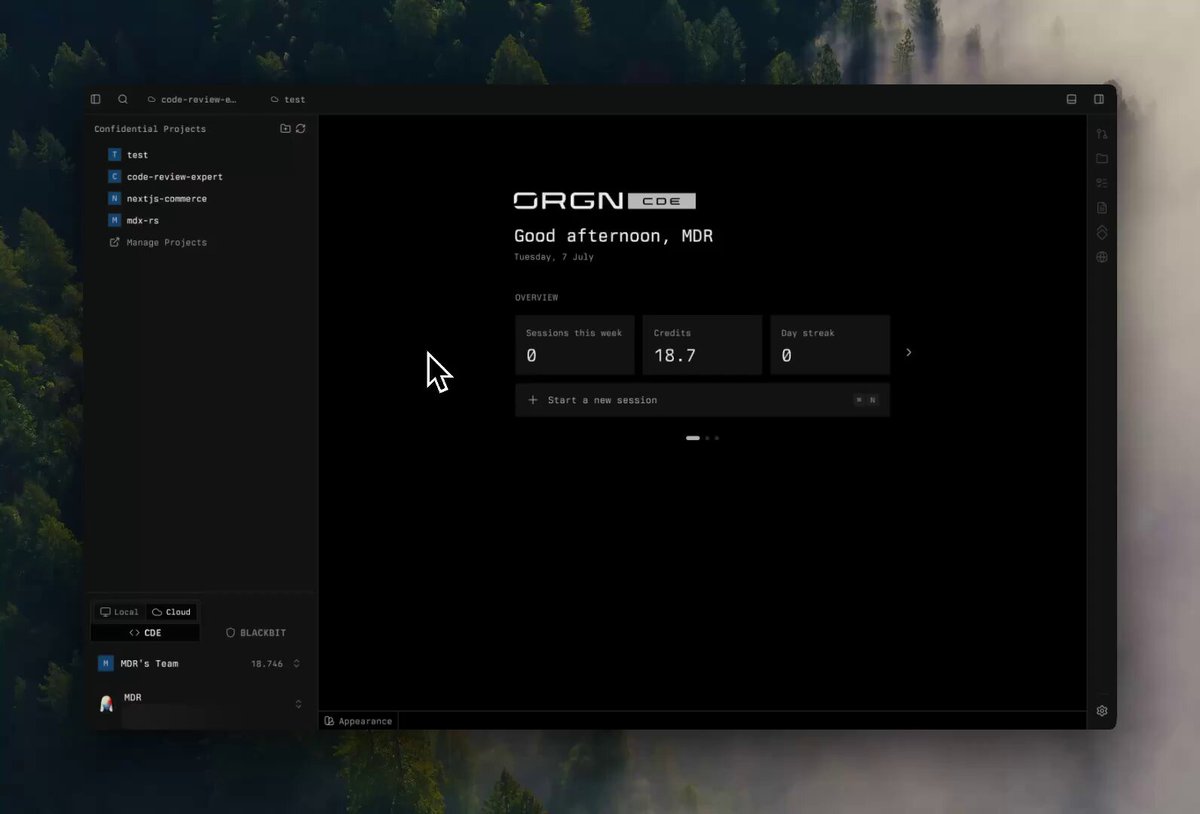1200x814 pixels.
Task: Toggle the left sidebar panel icon
Action: coord(96,99)
